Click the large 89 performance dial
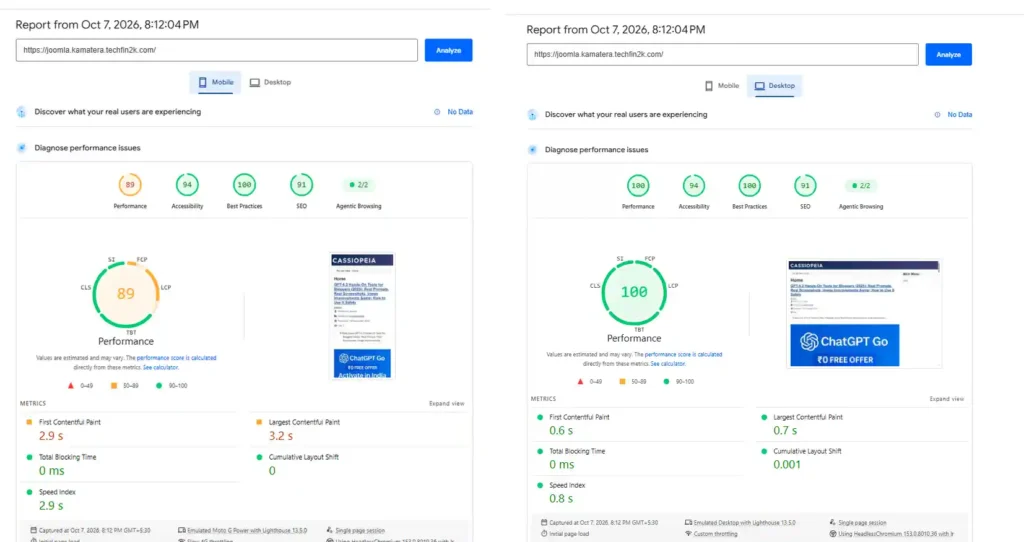The width and height of the screenshot is (1024, 542). click(125, 294)
